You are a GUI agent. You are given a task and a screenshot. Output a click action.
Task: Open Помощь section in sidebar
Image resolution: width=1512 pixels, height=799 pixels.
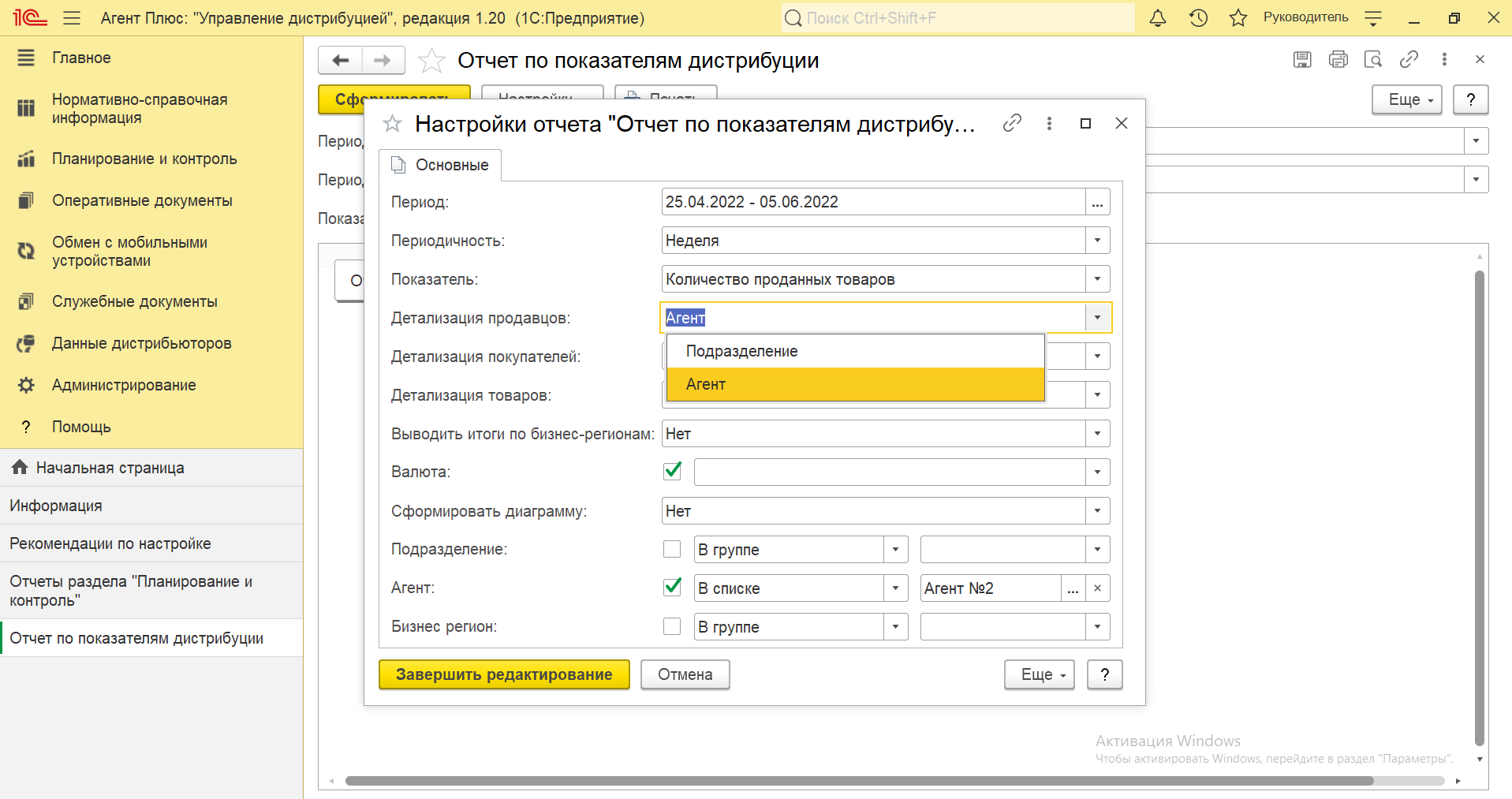[151, 427]
